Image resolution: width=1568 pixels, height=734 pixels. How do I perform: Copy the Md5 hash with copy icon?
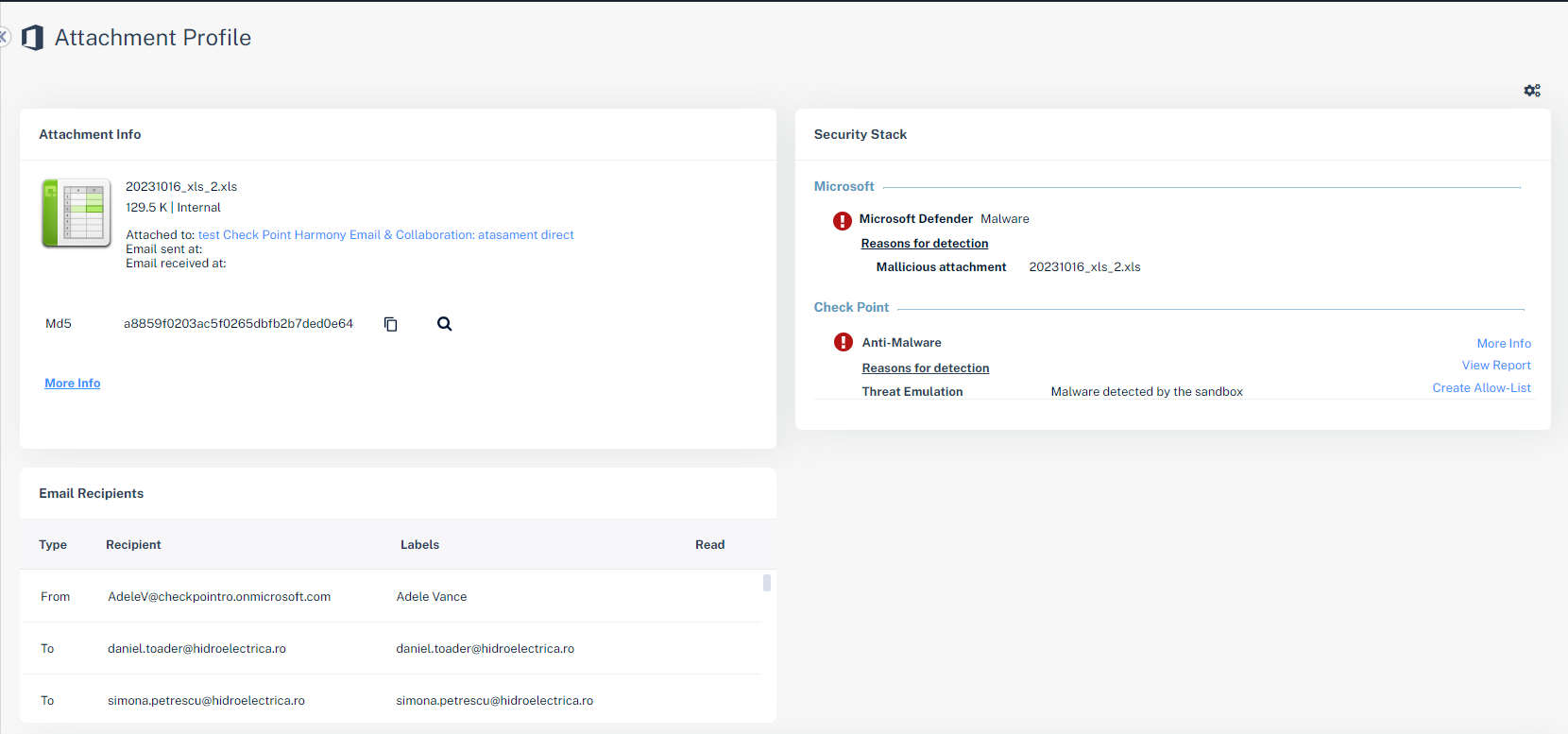pyautogui.click(x=390, y=324)
